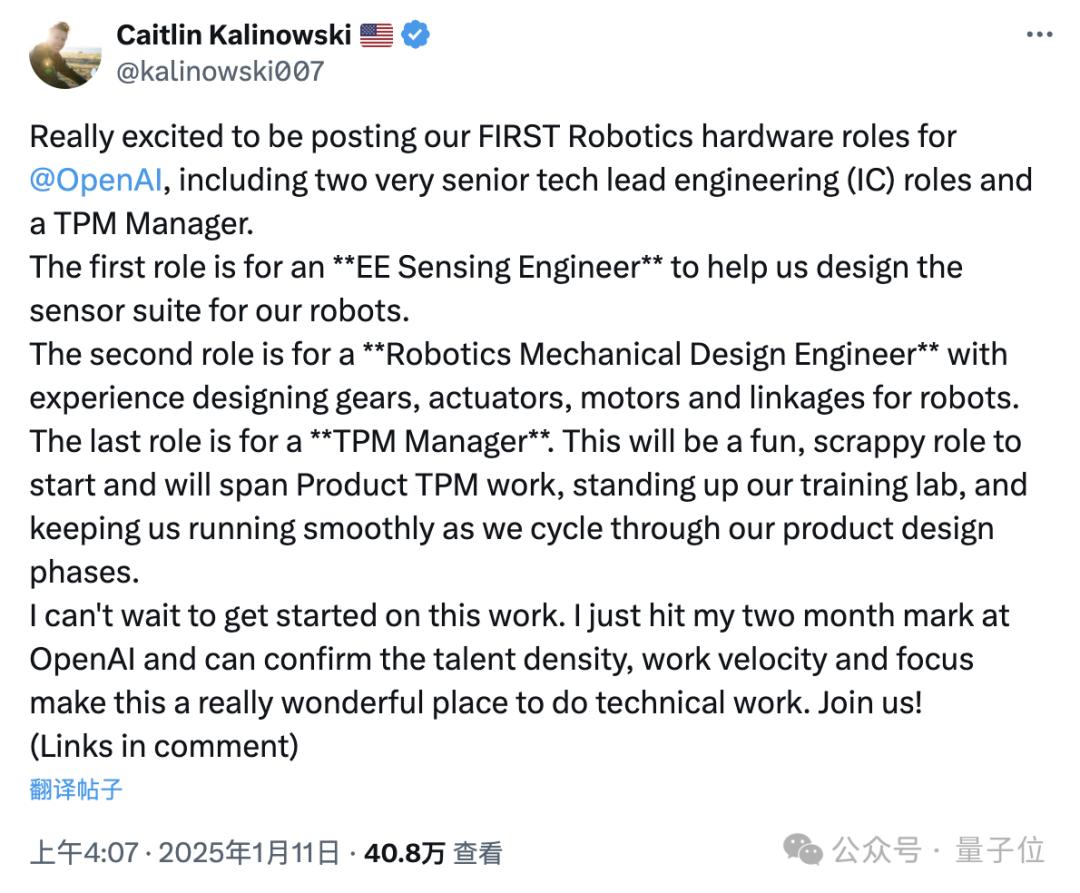Click the (Links in comment) line
The width and height of the screenshot is (1080, 893).
pyautogui.click(x=164, y=746)
